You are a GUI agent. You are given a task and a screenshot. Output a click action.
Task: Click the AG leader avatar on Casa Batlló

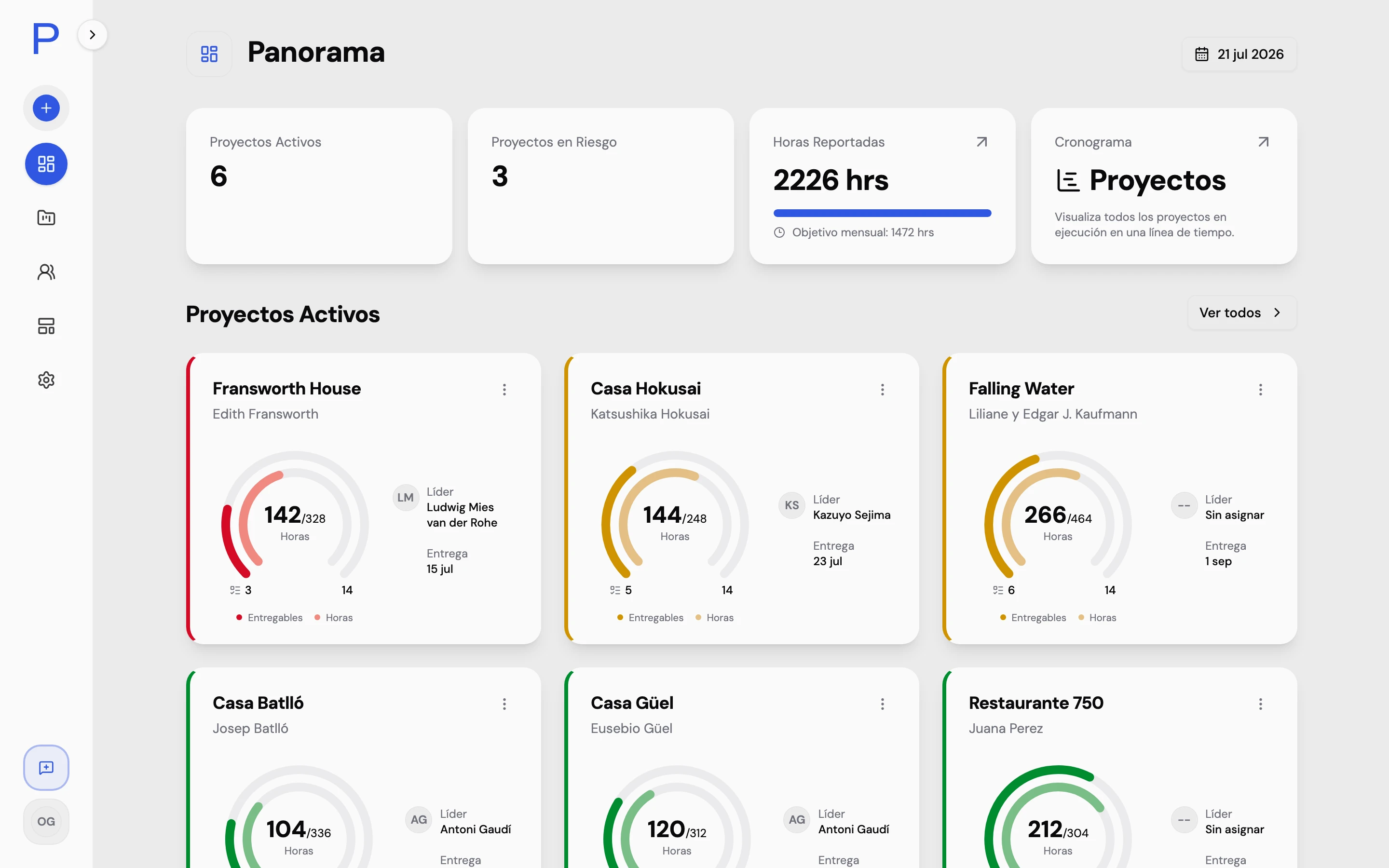click(419, 820)
